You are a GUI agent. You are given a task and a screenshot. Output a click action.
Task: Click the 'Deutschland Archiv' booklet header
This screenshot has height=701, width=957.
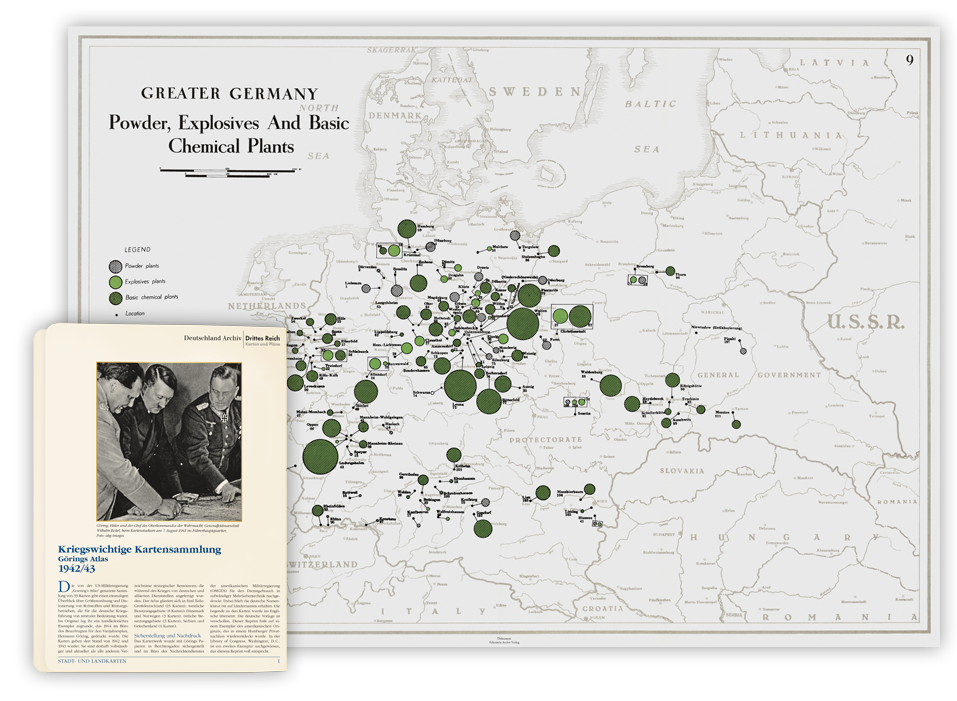pos(212,338)
